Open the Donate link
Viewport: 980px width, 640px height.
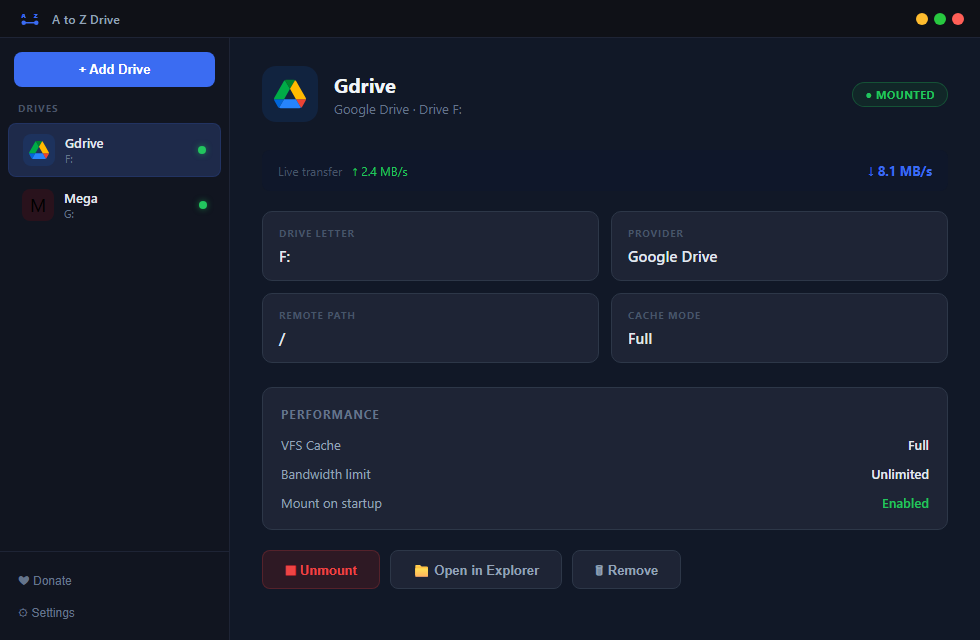[x=45, y=581]
